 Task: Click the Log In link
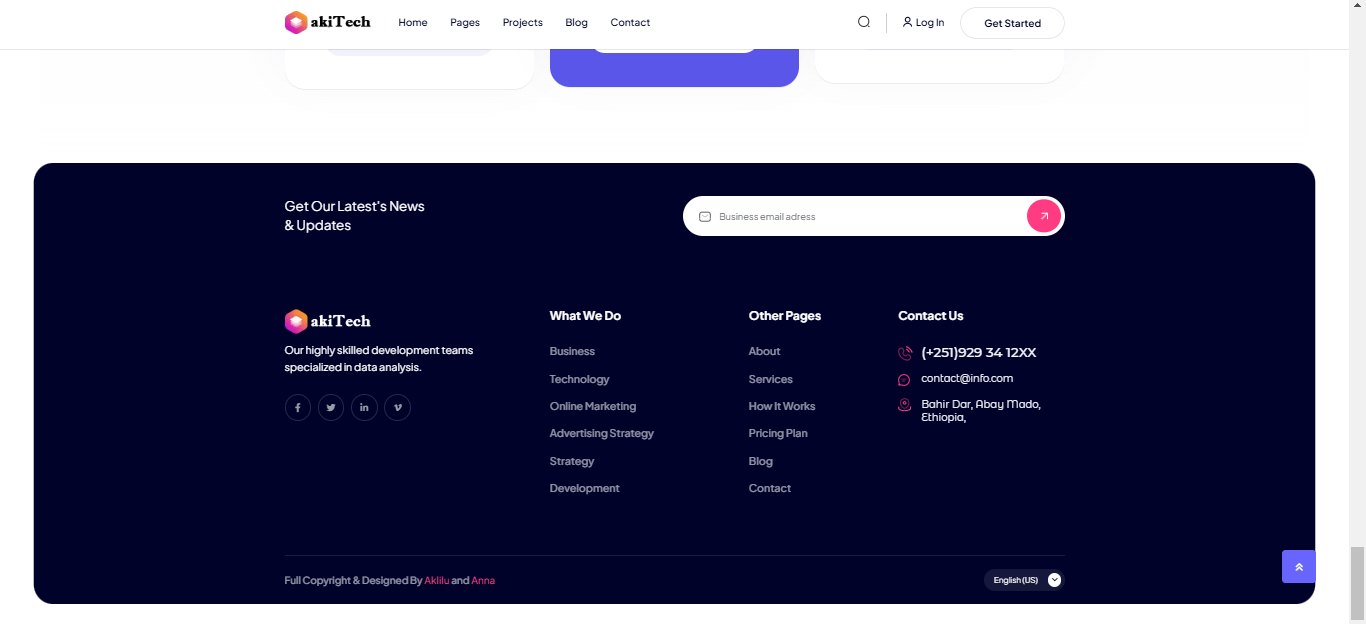[930, 22]
